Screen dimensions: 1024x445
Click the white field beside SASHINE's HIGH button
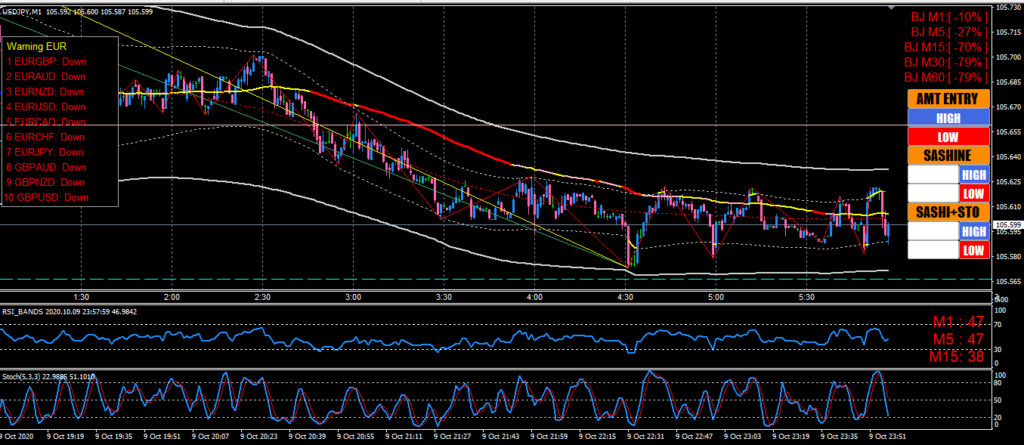931,174
